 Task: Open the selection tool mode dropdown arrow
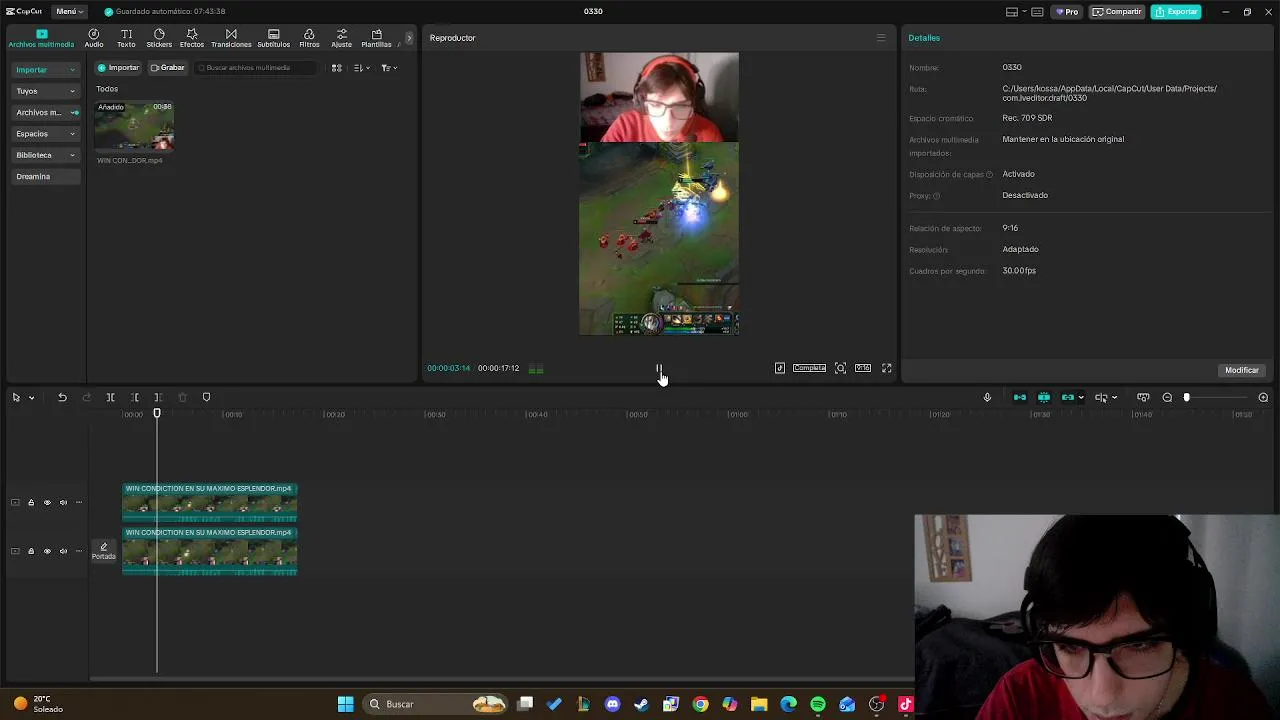point(31,398)
